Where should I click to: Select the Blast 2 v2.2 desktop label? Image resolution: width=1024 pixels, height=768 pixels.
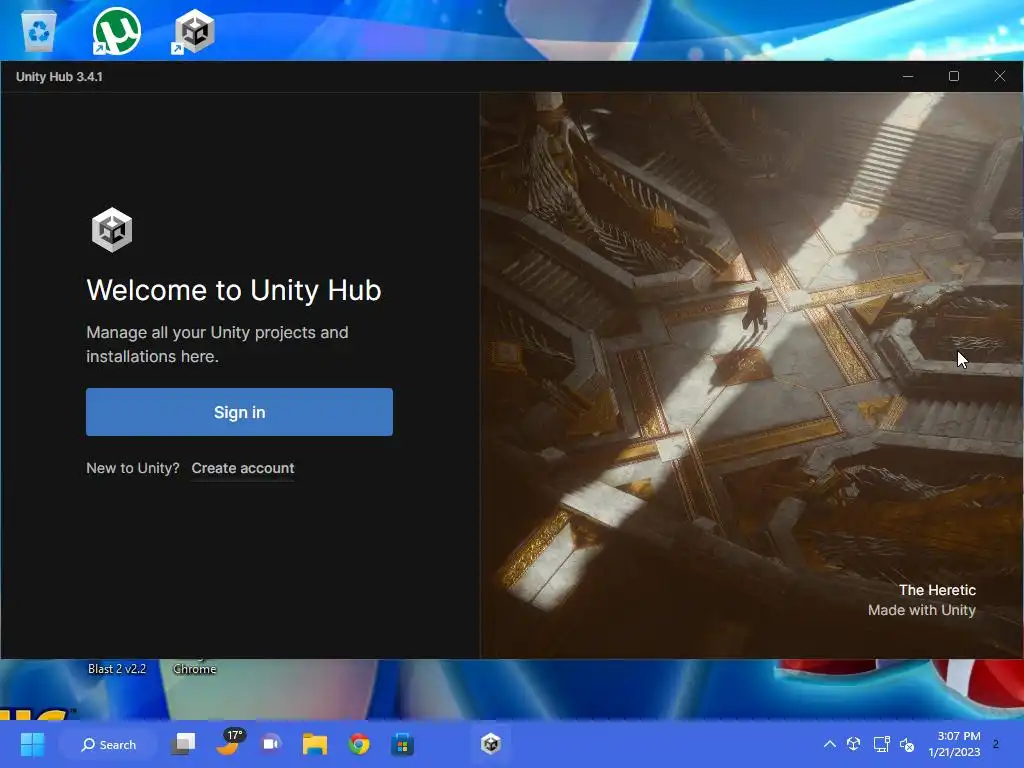[x=117, y=669]
